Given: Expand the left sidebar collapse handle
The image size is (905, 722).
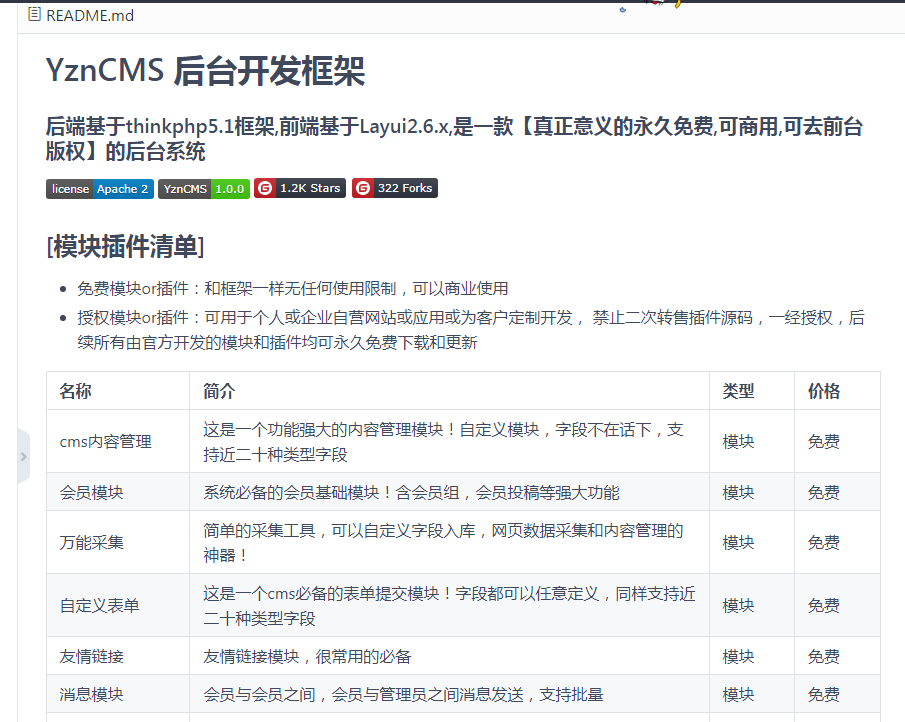Looking at the screenshot, I should pyautogui.click(x=23, y=456).
